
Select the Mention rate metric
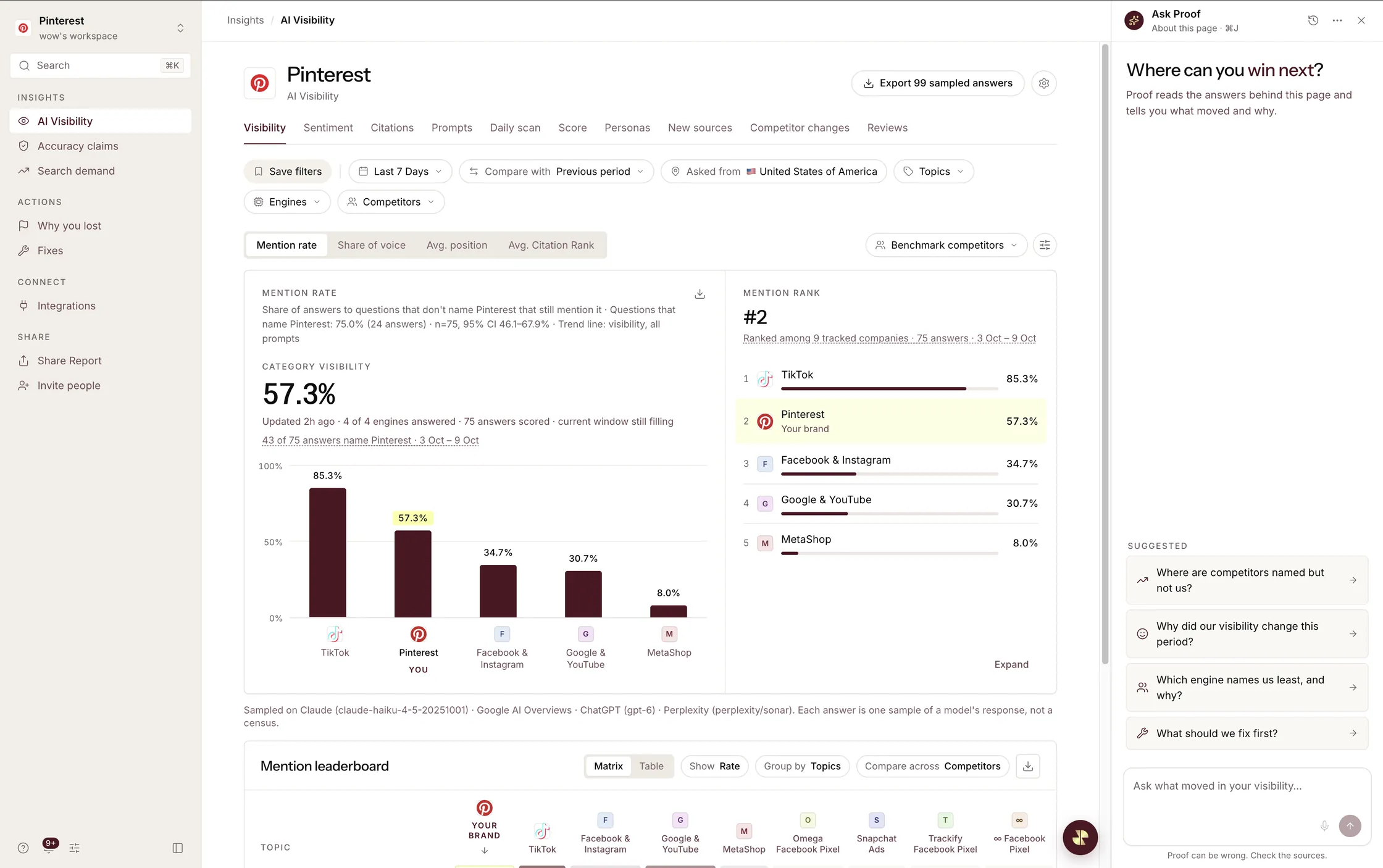coord(286,245)
